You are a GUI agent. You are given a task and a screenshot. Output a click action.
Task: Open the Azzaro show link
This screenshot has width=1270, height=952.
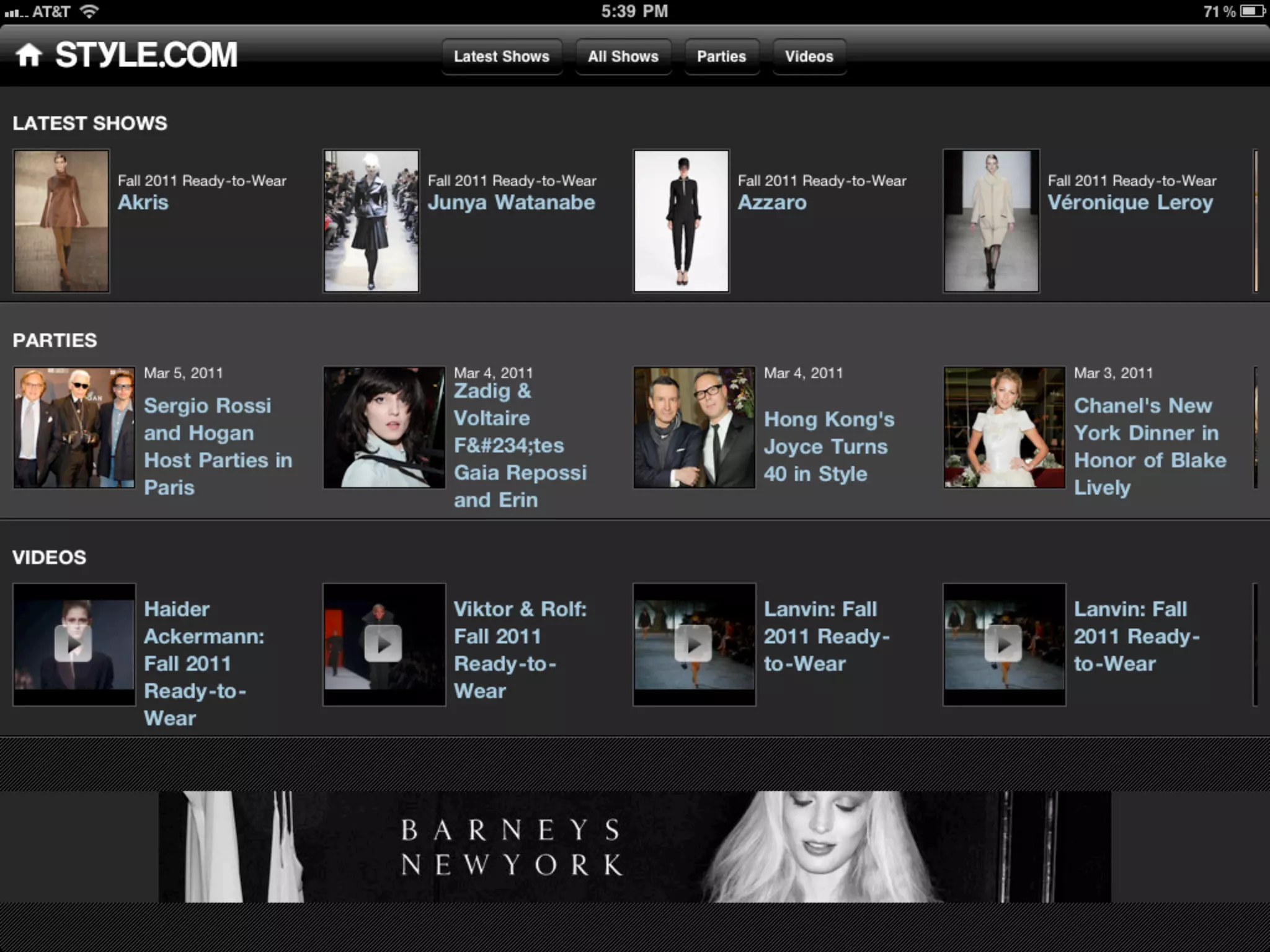[772, 202]
